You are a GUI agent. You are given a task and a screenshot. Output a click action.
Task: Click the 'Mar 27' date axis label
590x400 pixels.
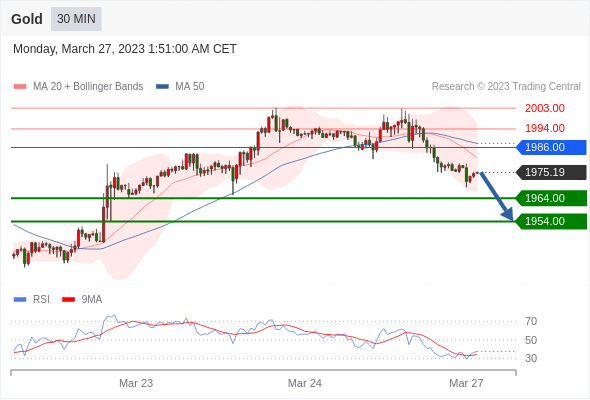click(466, 383)
